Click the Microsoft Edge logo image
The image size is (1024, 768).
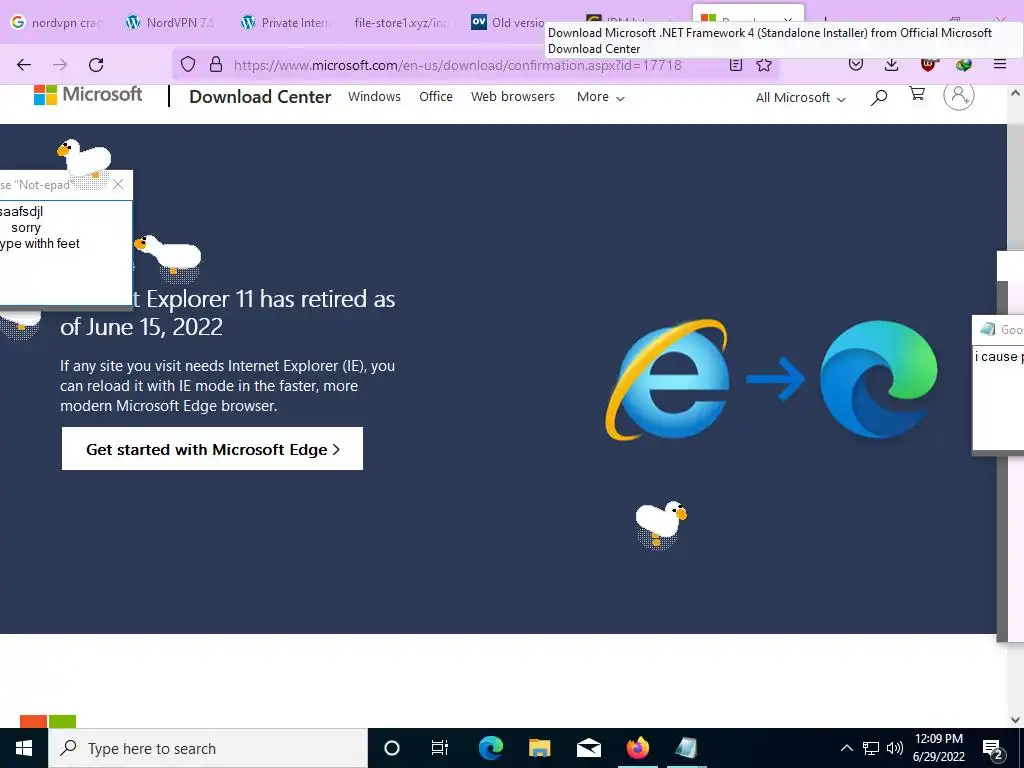(878, 379)
